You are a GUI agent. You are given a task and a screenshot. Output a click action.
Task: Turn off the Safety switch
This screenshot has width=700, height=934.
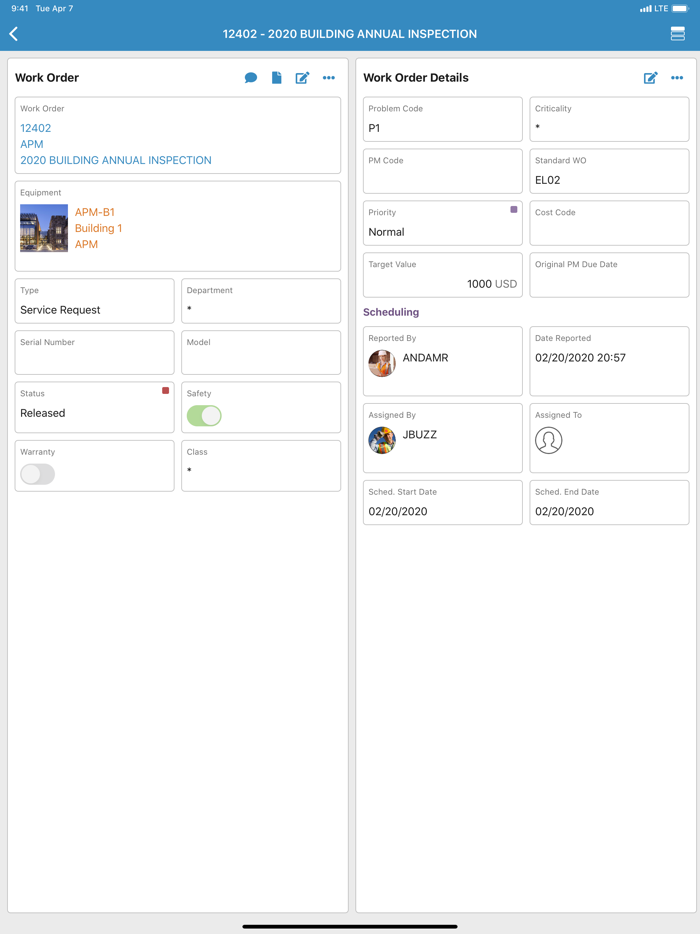click(x=204, y=416)
